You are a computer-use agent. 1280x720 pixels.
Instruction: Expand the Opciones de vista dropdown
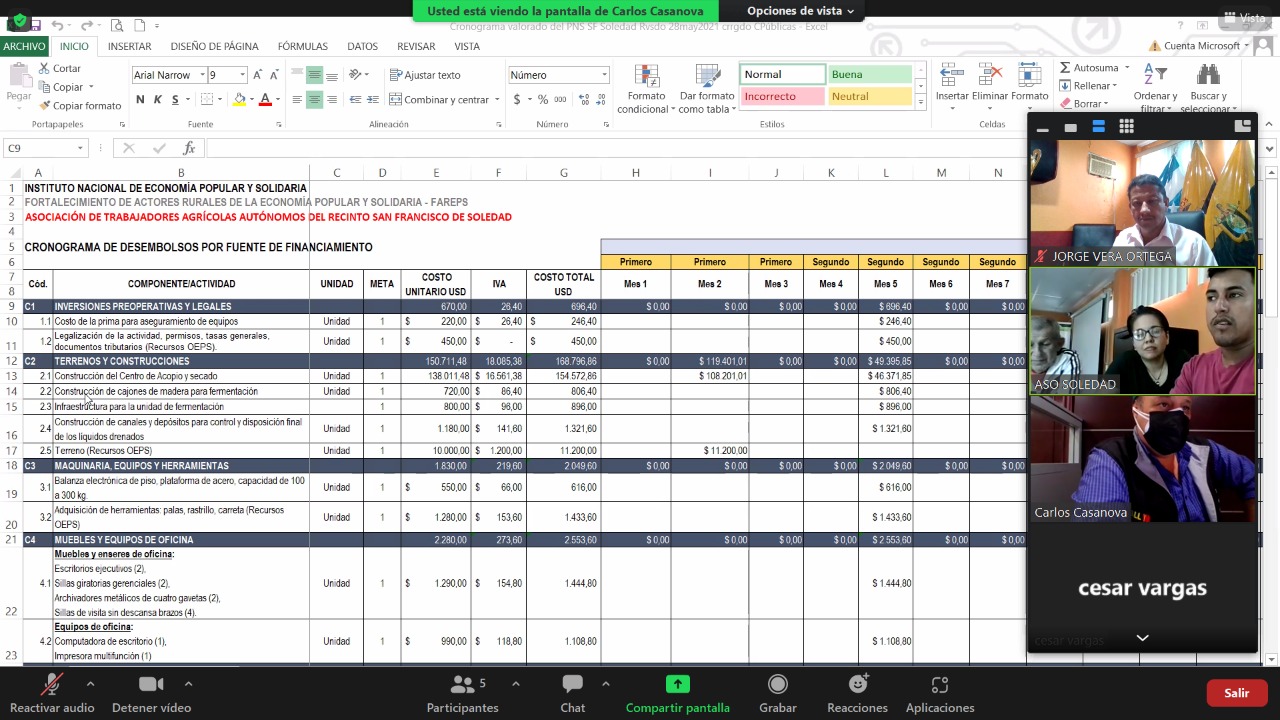(x=800, y=11)
